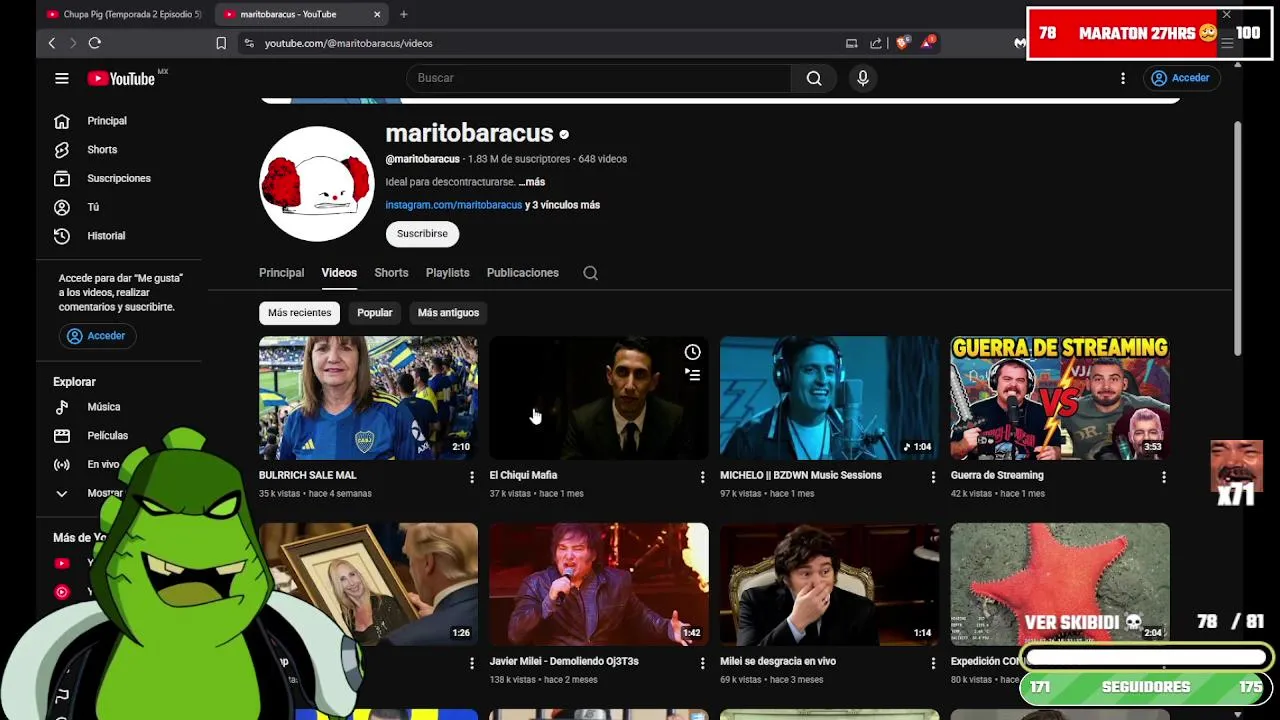Click the Brave Shields lion icon
Viewport: 1280px width, 720px height.
point(902,43)
